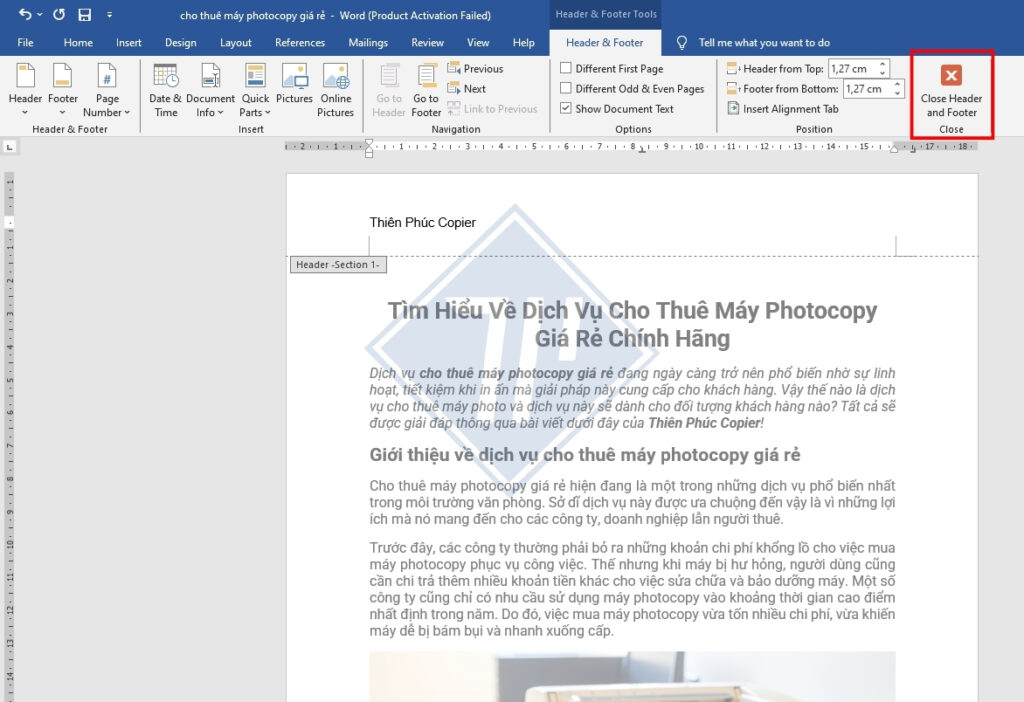Open Customize Quick Access Toolbar arrow
The height and width of the screenshot is (702, 1024).
click(109, 14)
